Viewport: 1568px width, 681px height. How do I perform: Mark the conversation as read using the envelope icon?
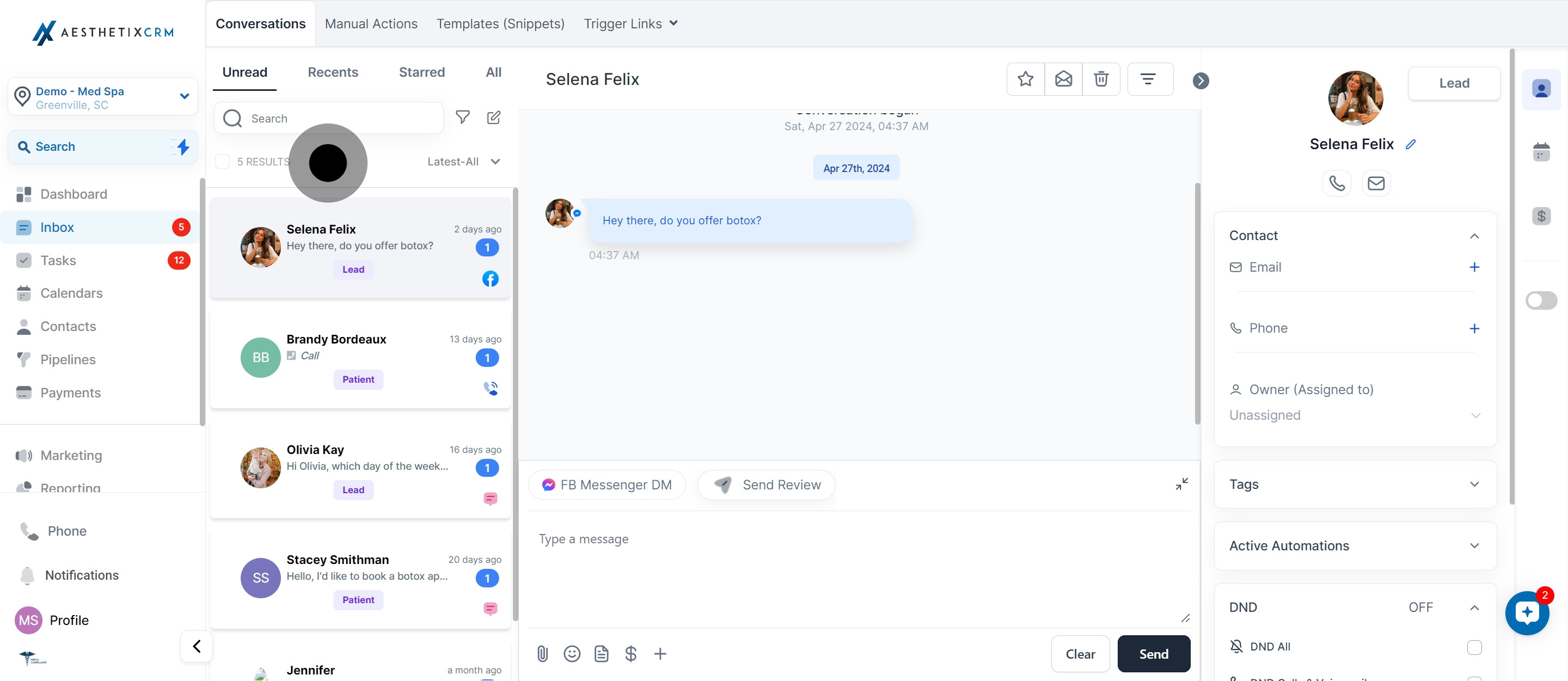[1063, 79]
